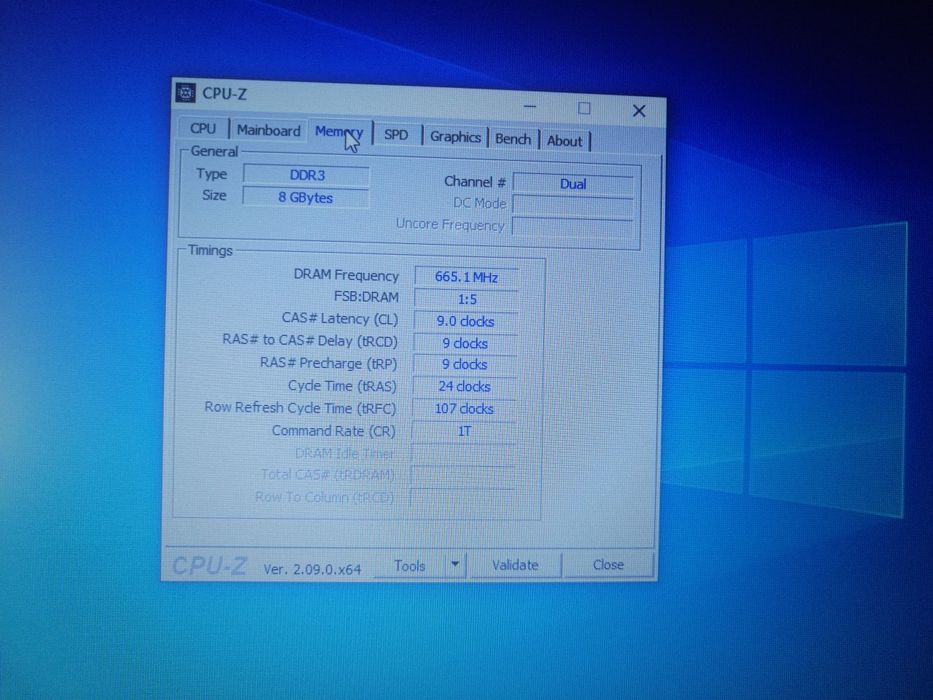Viewport: 933px width, 700px height.
Task: Click the Dual channel value field
Action: pos(573,184)
